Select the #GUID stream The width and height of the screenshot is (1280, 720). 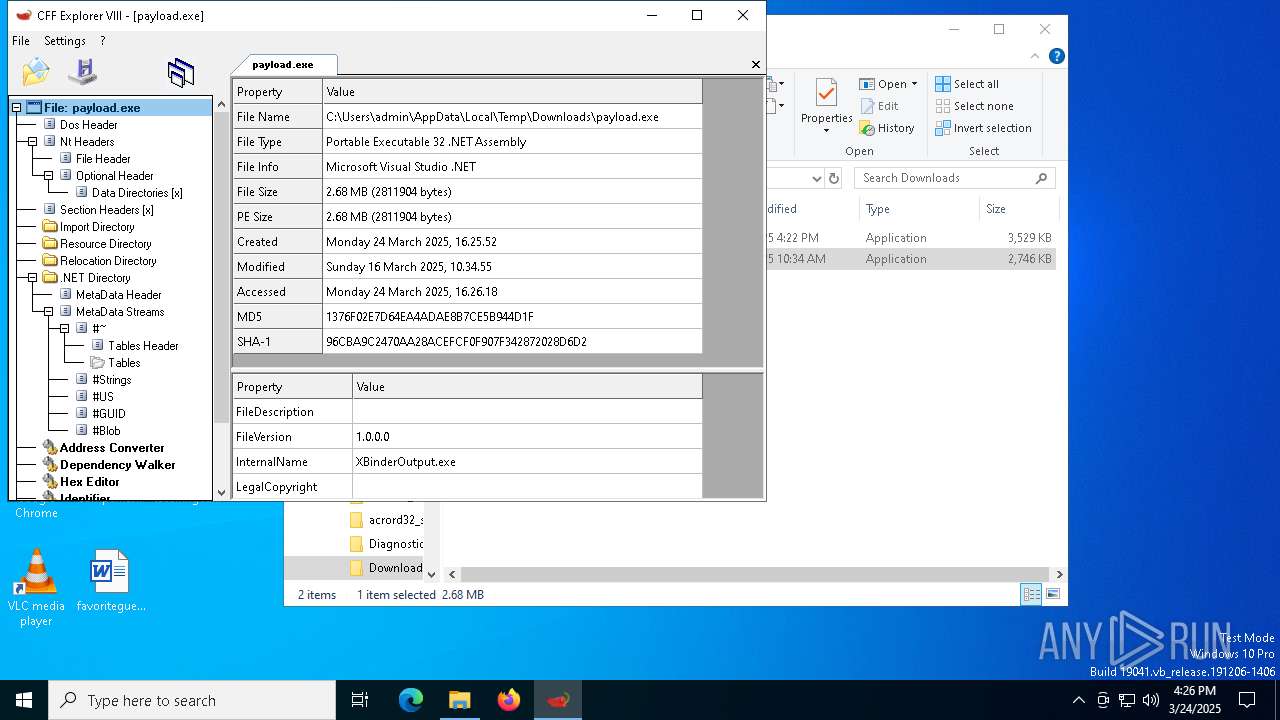pos(108,414)
